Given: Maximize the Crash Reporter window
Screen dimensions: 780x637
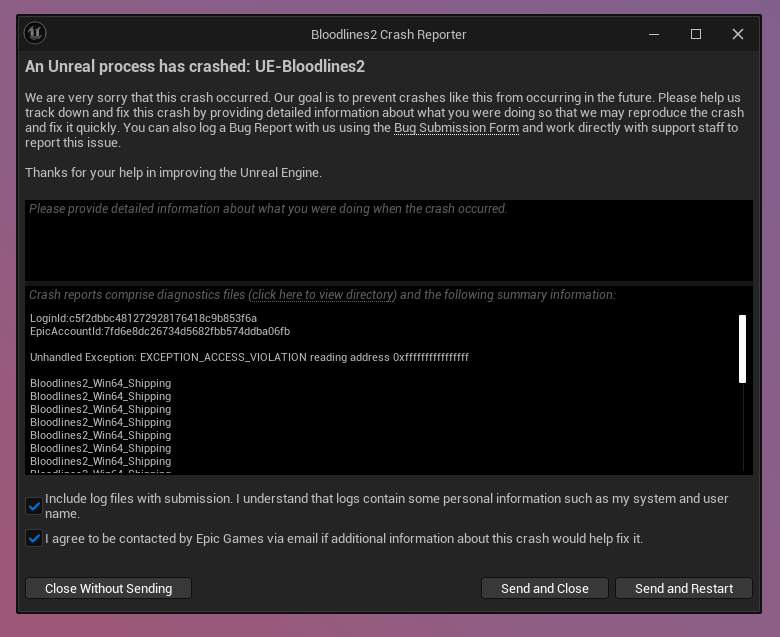Looking at the screenshot, I should pos(696,34).
